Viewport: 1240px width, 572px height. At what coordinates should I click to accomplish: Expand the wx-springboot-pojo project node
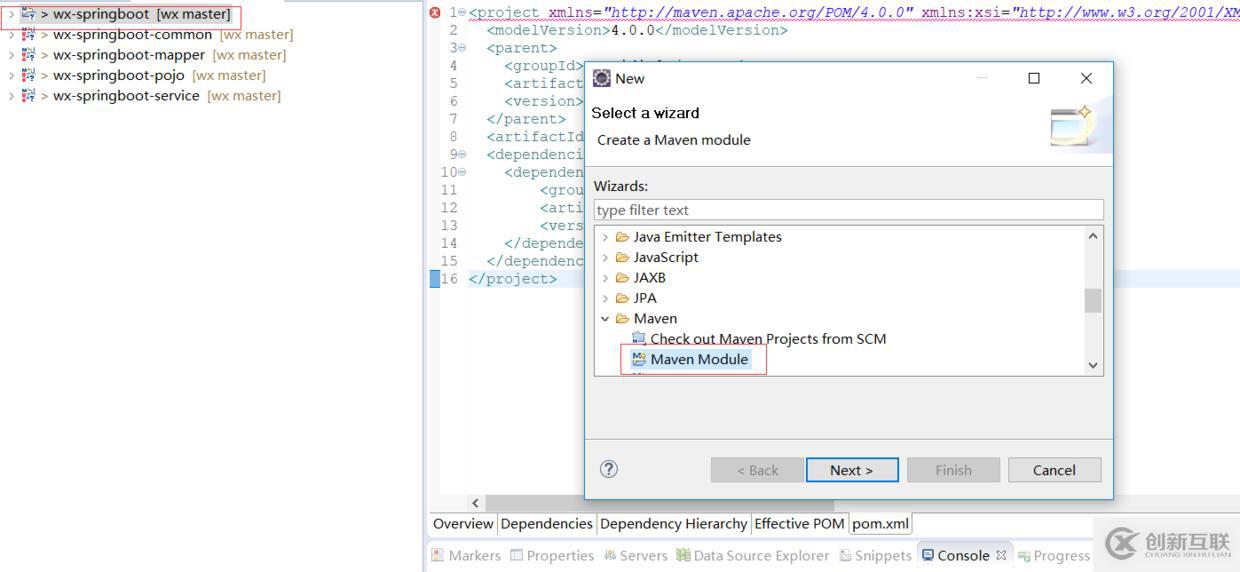(11, 75)
